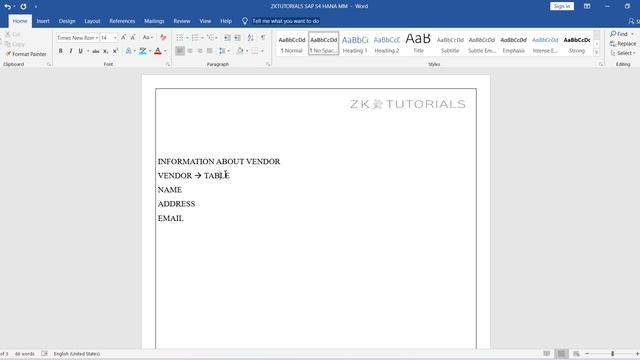Open the font name dropdown
Image resolution: width=640 pixels, height=360 pixels.
point(97,38)
